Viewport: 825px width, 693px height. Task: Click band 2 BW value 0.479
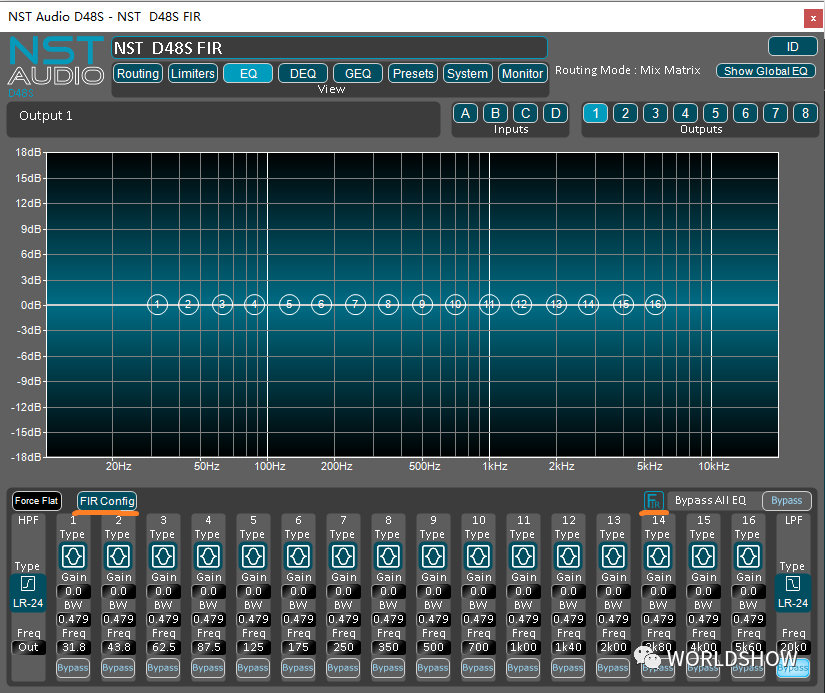tap(118, 619)
